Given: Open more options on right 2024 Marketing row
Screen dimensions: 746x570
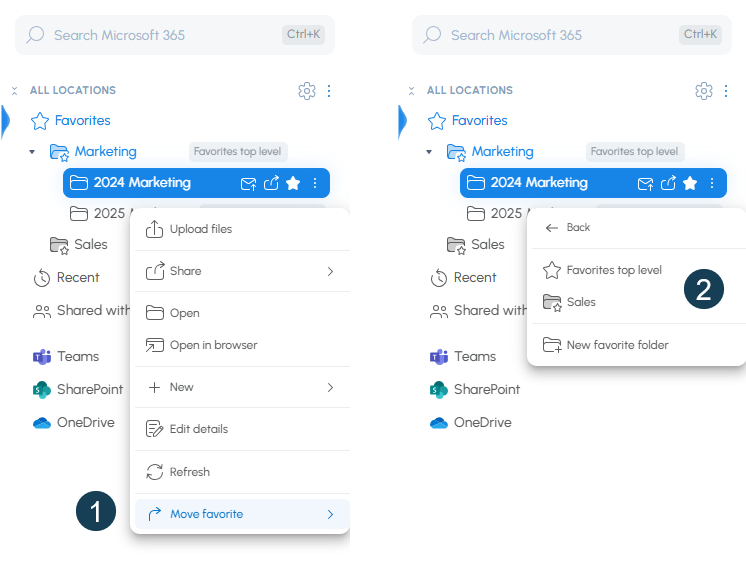Looking at the screenshot, I should pos(712,183).
